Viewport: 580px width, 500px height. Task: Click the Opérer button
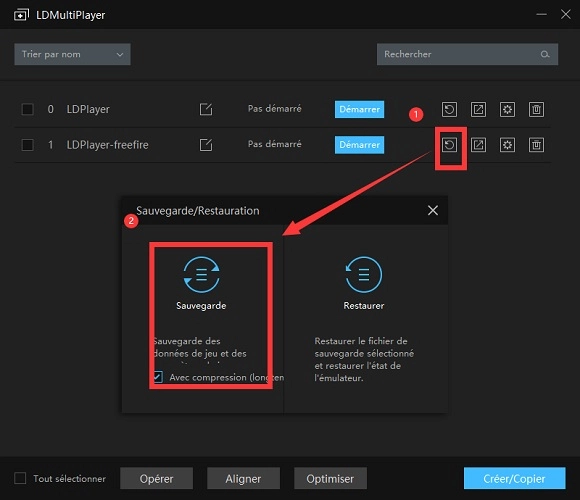156,478
